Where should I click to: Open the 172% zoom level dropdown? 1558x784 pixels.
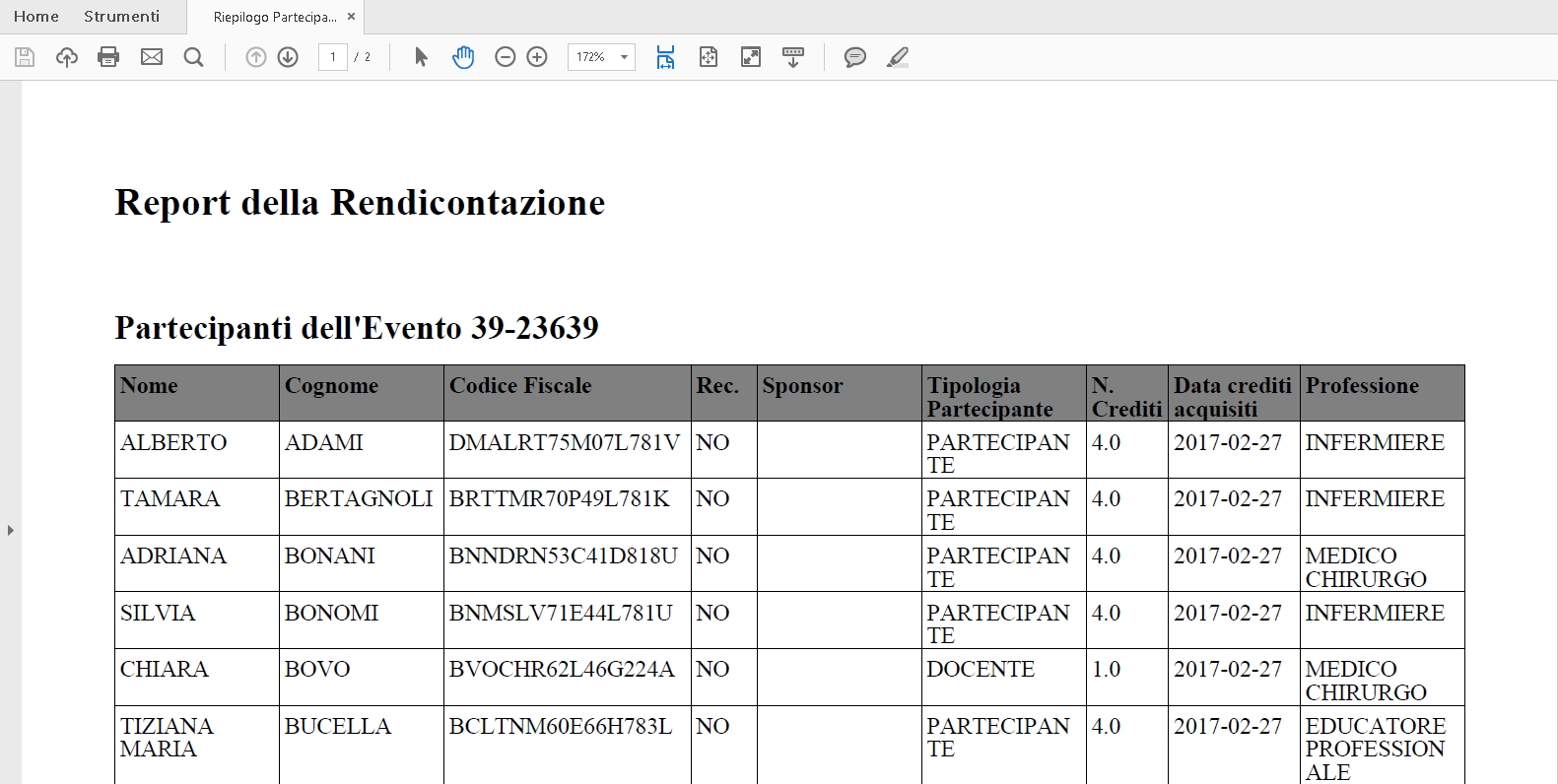click(x=624, y=57)
